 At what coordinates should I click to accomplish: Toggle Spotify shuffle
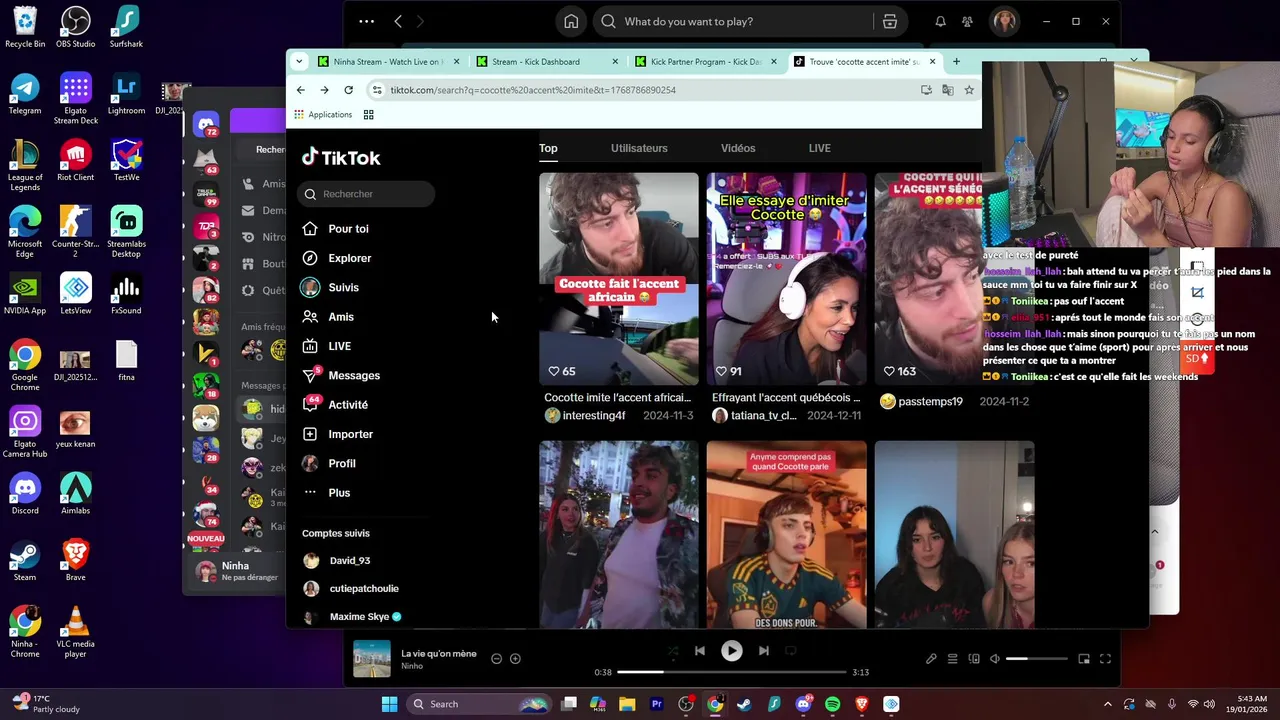673,651
